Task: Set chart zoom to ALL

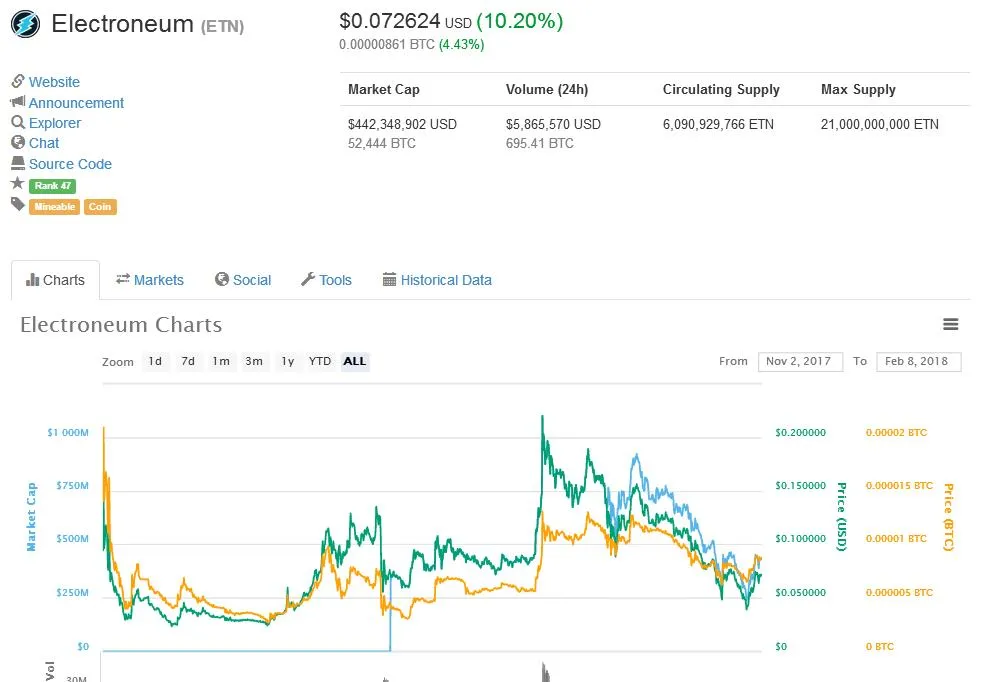Action: tap(355, 362)
